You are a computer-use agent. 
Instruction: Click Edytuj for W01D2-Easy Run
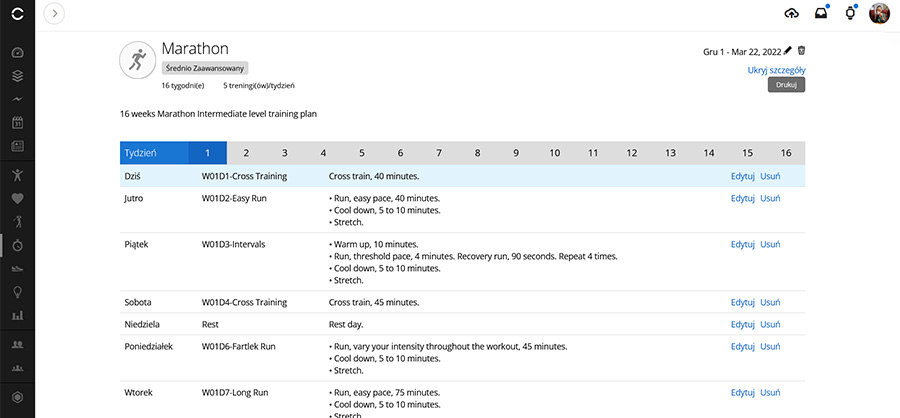click(x=742, y=198)
